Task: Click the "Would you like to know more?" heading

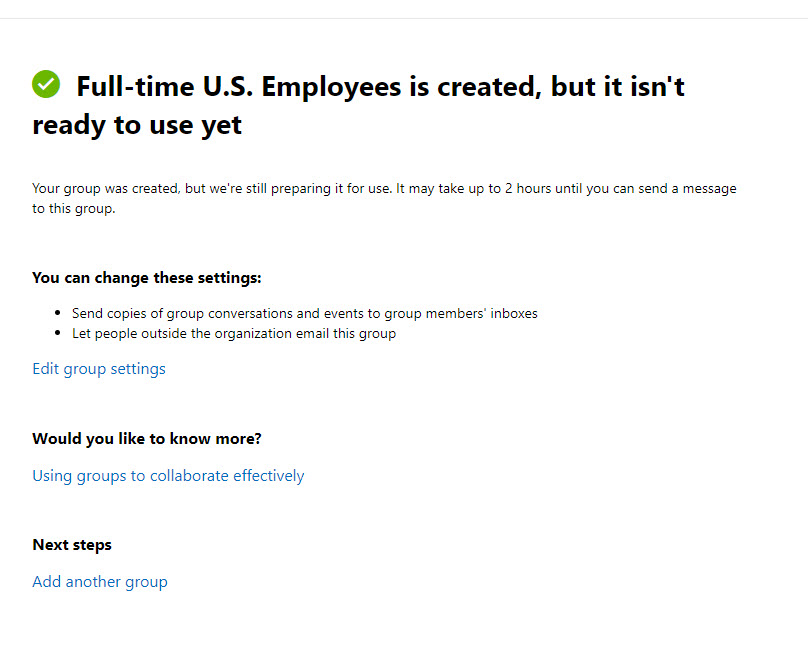Action: [153, 439]
